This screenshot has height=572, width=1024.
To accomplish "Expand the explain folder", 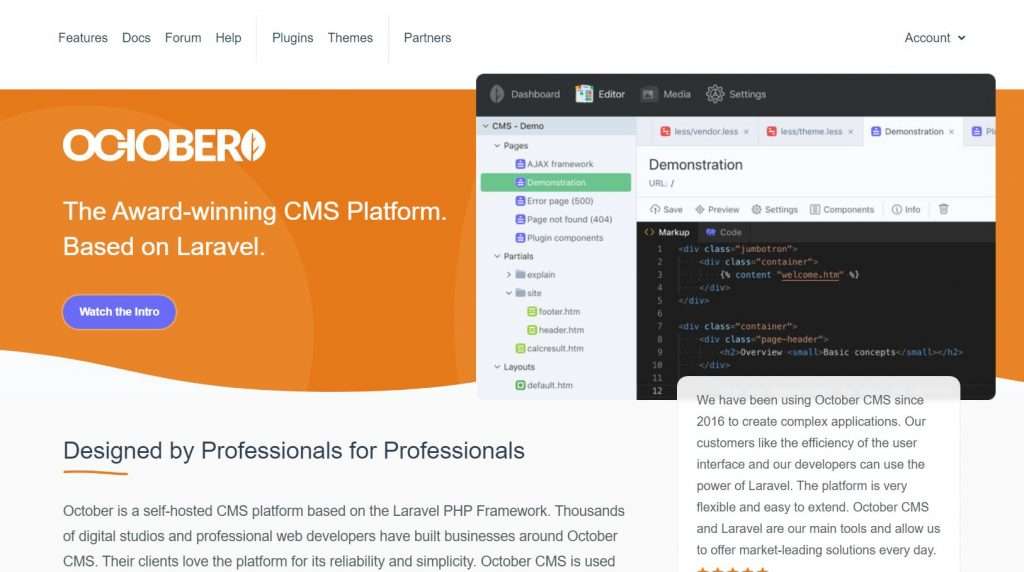I will (509, 275).
